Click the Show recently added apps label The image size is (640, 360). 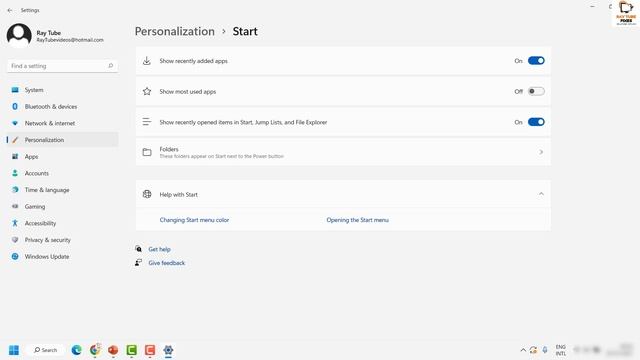coord(193,61)
